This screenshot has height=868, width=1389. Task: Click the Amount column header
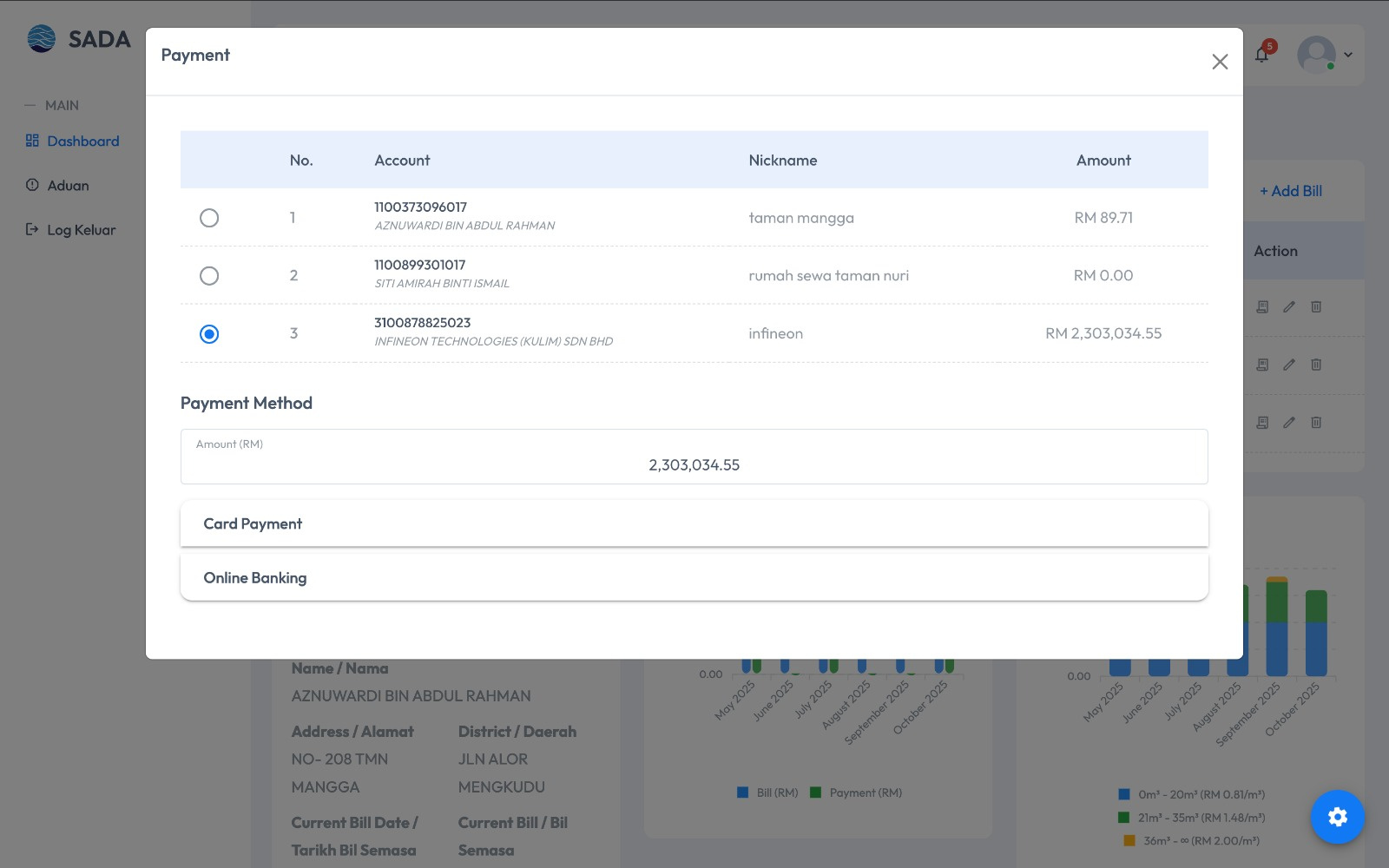(1103, 161)
